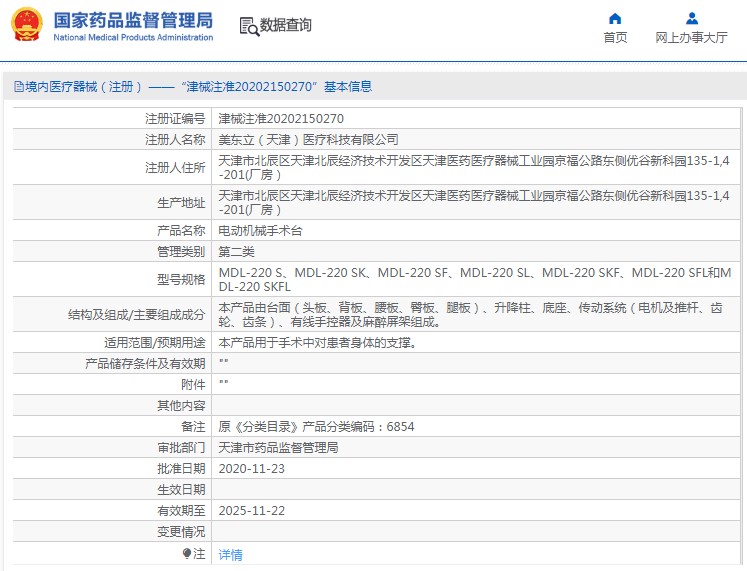Image resolution: width=747 pixels, height=571 pixels.
Task: Open the 详情 details link
Action: (231, 554)
